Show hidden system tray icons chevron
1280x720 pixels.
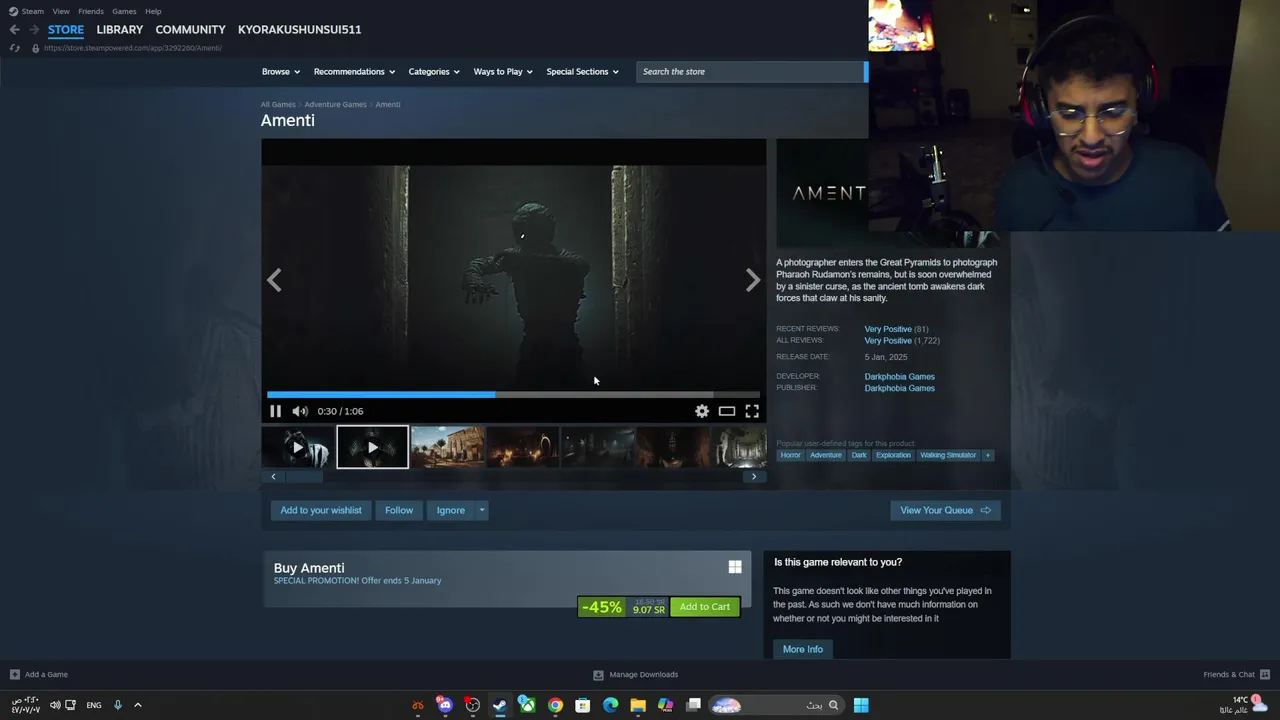click(x=138, y=705)
